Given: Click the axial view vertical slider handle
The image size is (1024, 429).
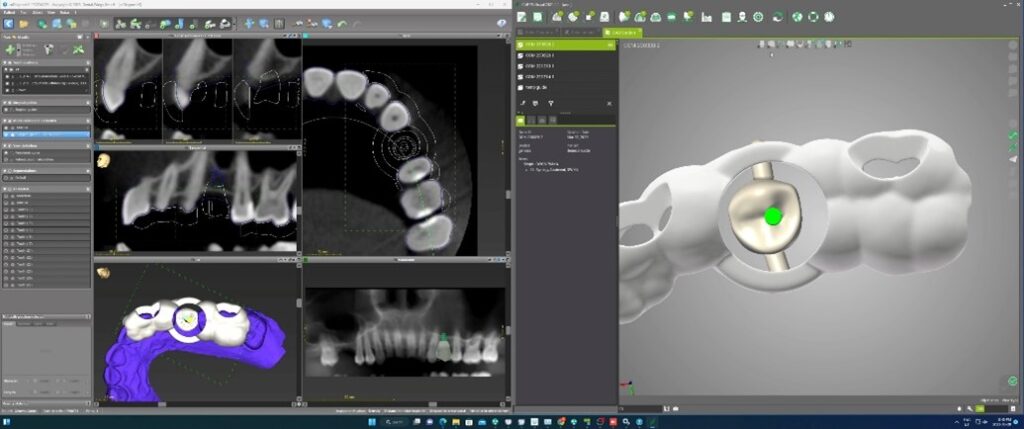Looking at the screenshot, I should [508, 195].
